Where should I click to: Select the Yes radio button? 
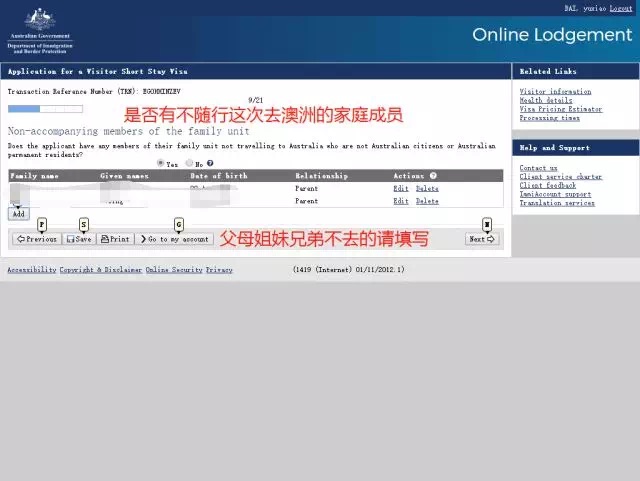[161, 163]
